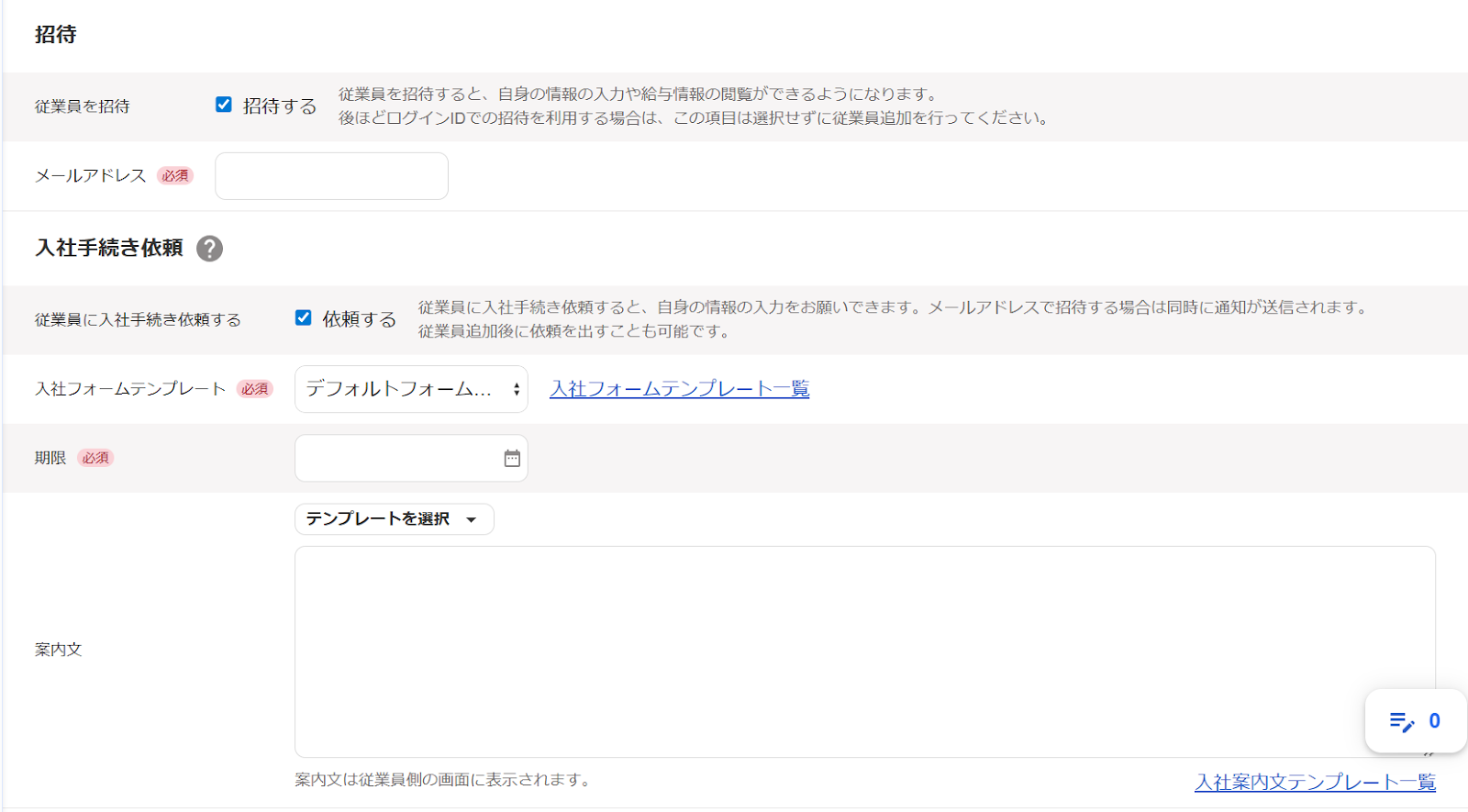Open the デフォルトフォーム template dropdown
Image resolution: width=1468 pixels, height=812 pixels.
411,389
